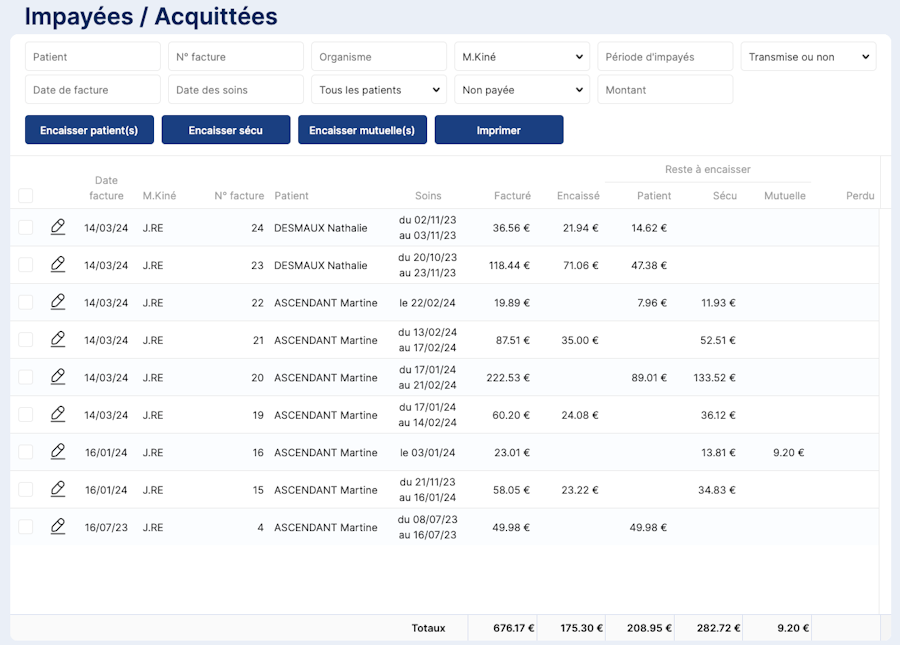Click the Patient search field
The width and height of the screenshot is (900, 645).
click(93, 57)
